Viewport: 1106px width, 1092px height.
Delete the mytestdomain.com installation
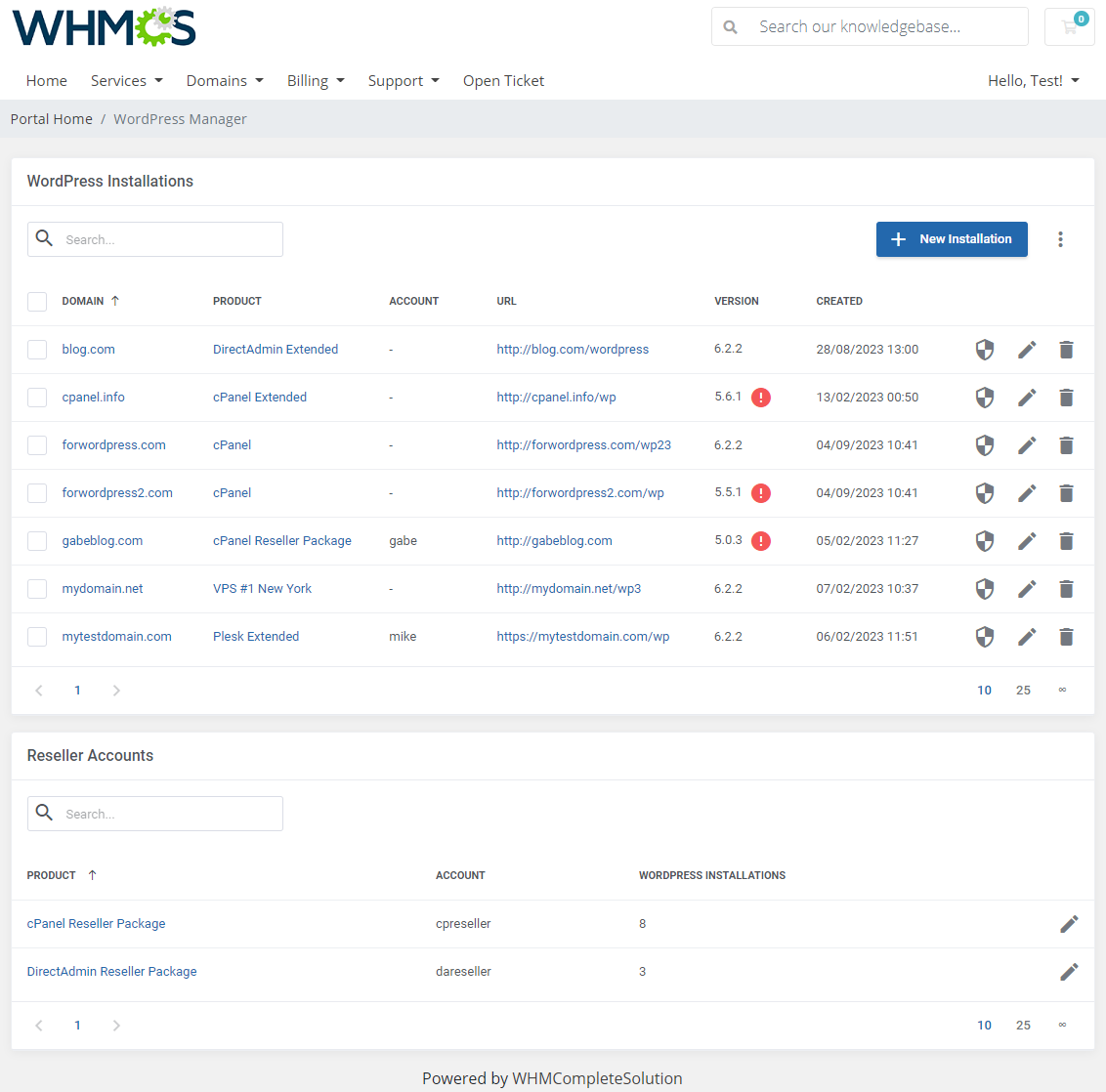pos(1066,636)
